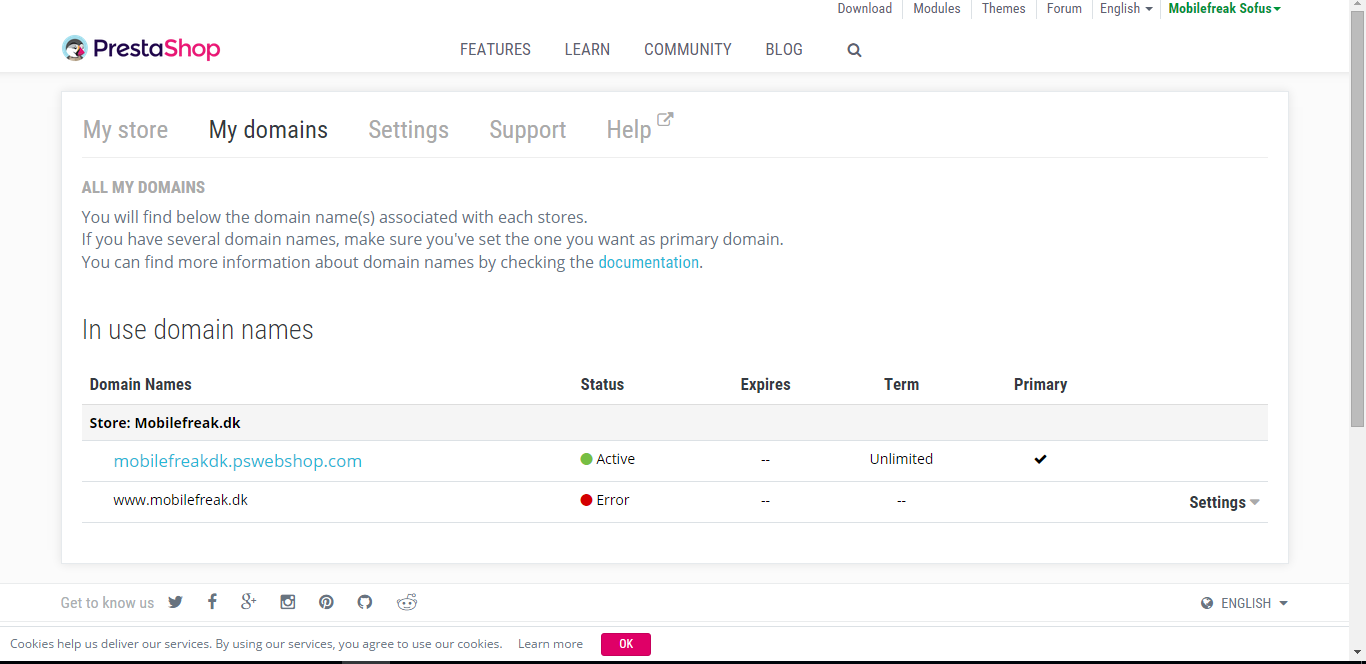Click the Term column header

coord(901,384)
